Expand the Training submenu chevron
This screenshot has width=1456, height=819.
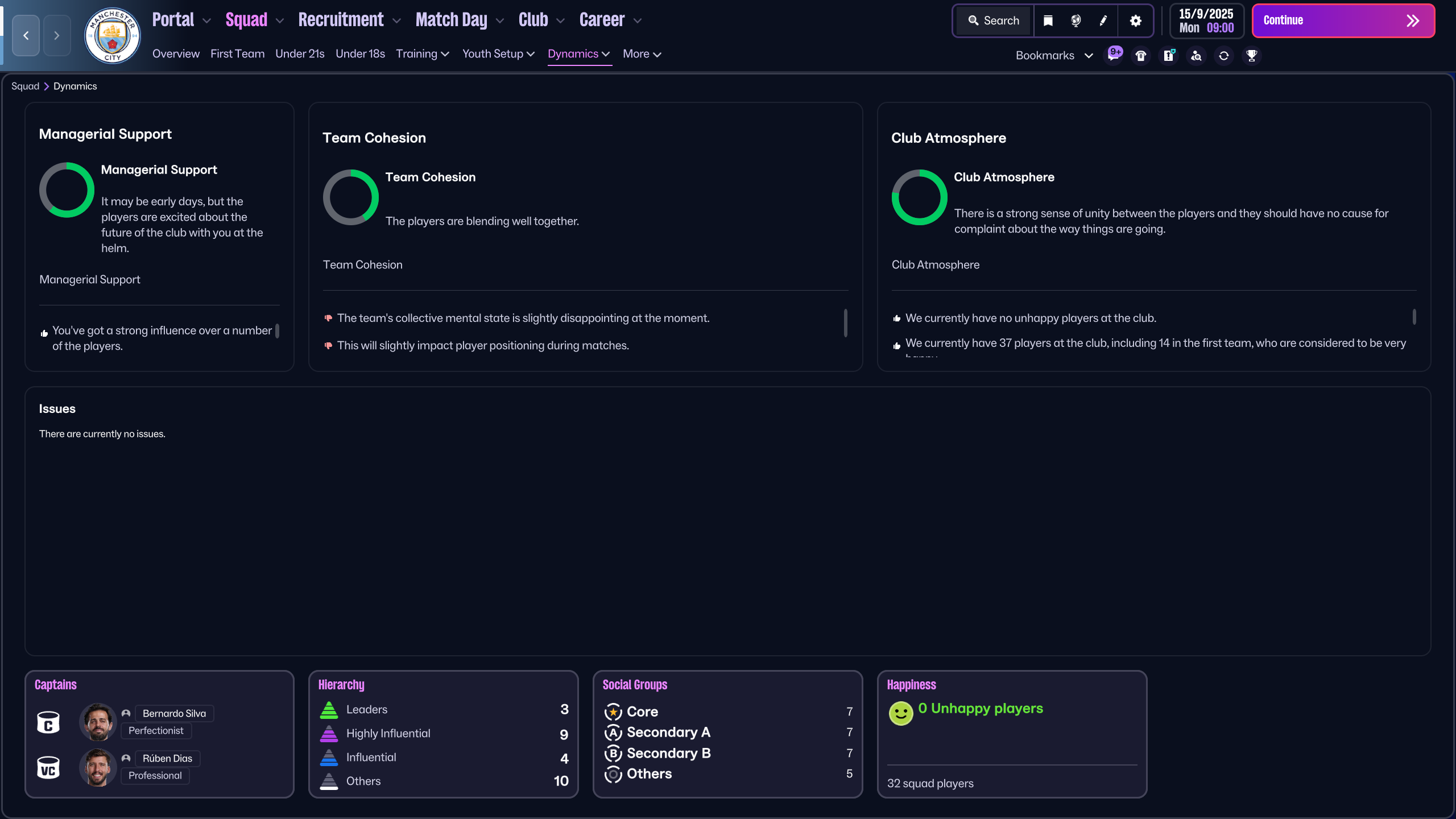[x=445, y=54]
